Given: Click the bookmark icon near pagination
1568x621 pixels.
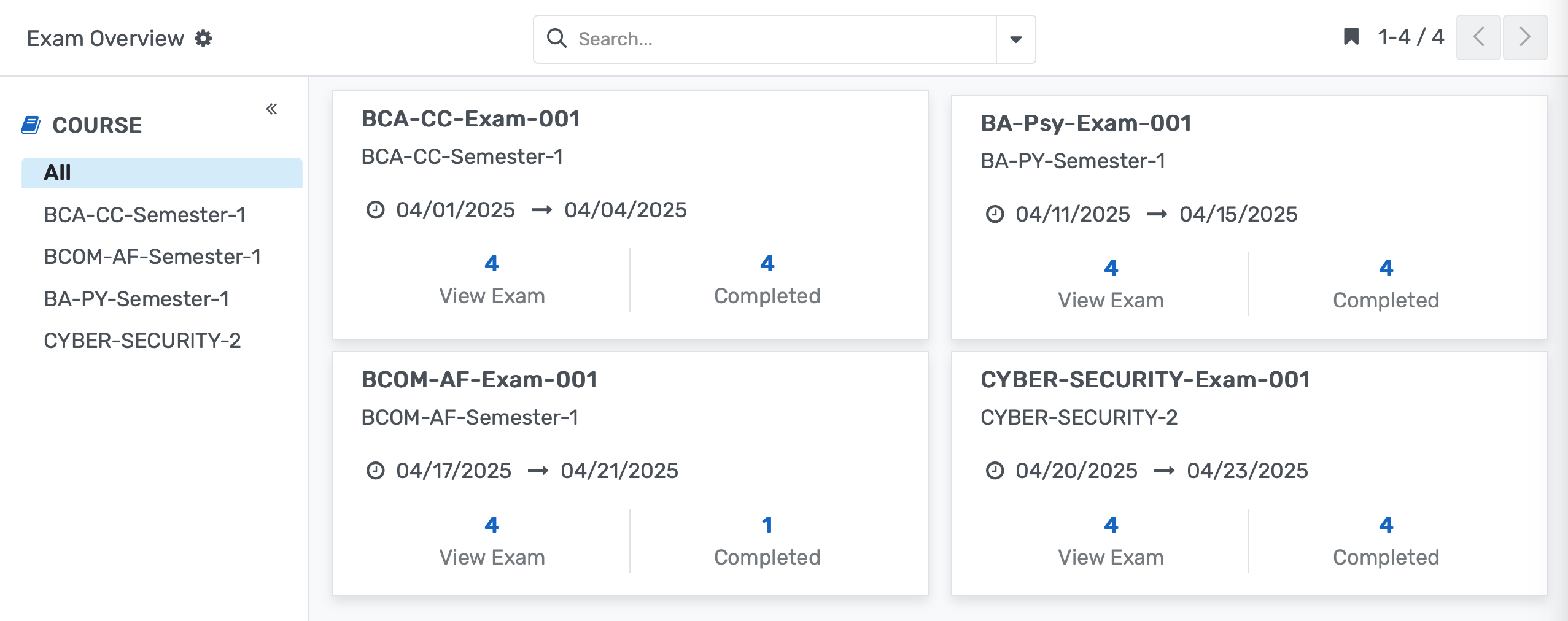Looking at the screenshot, I should click(1351, 37).
